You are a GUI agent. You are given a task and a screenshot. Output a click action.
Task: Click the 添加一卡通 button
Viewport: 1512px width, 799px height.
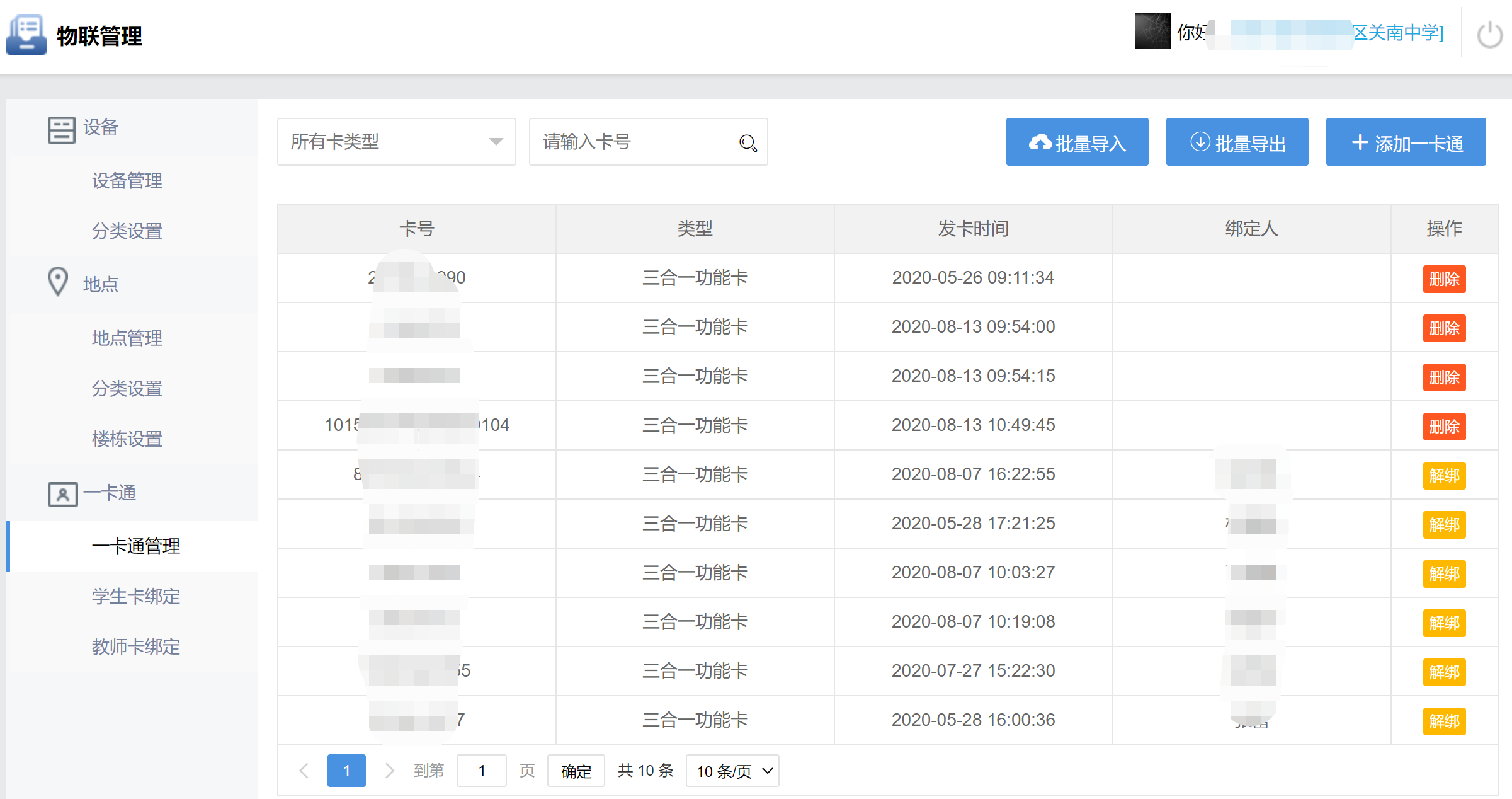click(x=1406, y=142)
